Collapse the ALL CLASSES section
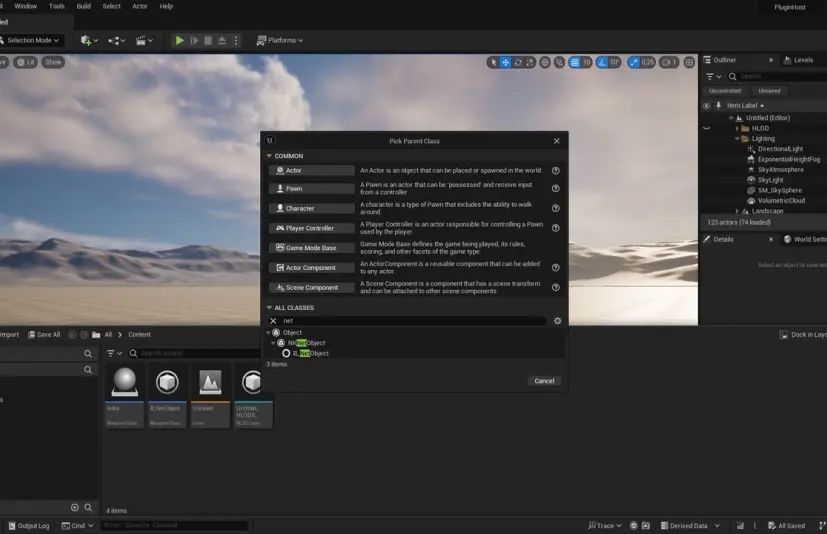827x534 pixels. coord(269,307)
